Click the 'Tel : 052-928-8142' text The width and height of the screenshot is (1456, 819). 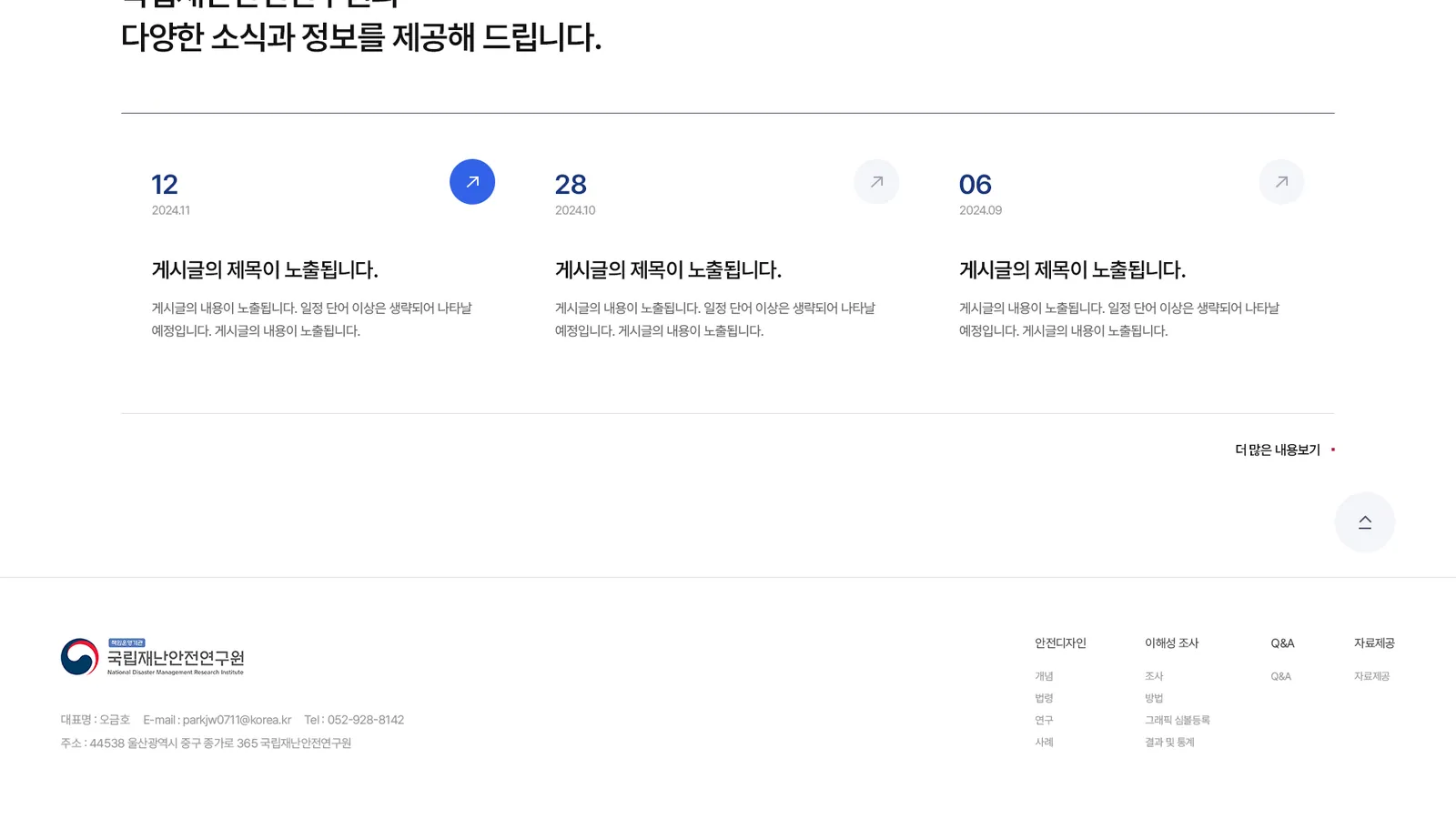354,720
